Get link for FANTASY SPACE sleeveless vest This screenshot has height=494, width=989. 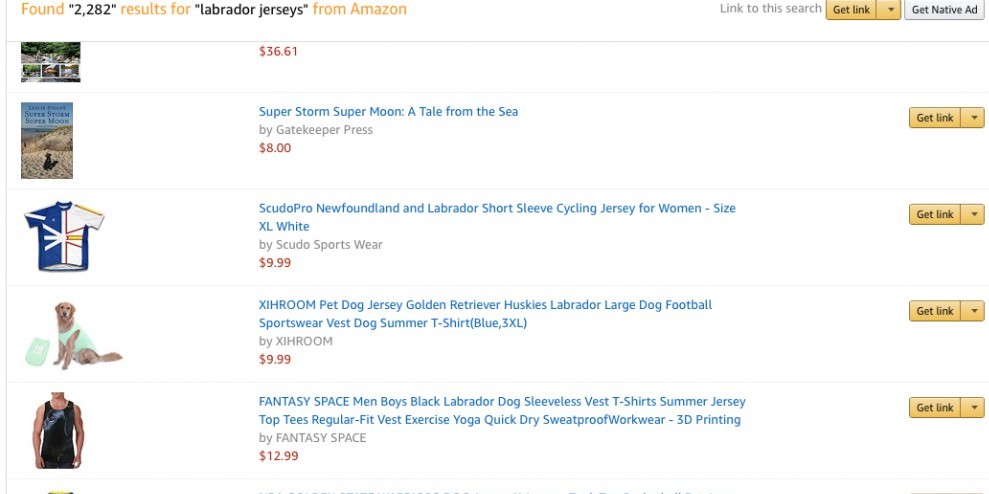[x=935, y=407]
